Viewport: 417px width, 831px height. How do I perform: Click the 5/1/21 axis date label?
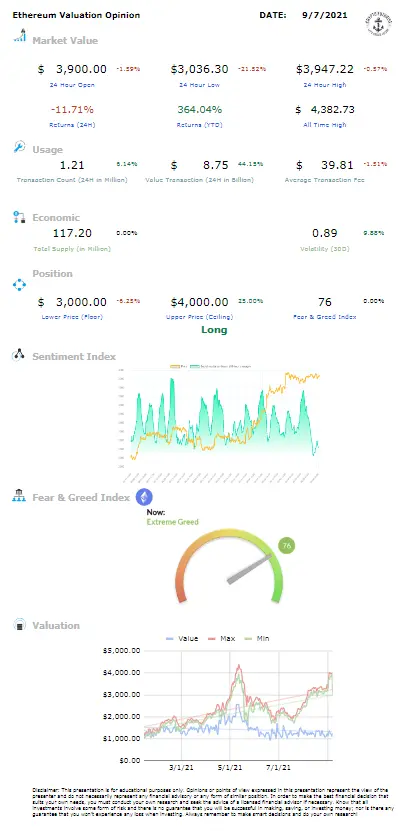click(x=230, y=767)
